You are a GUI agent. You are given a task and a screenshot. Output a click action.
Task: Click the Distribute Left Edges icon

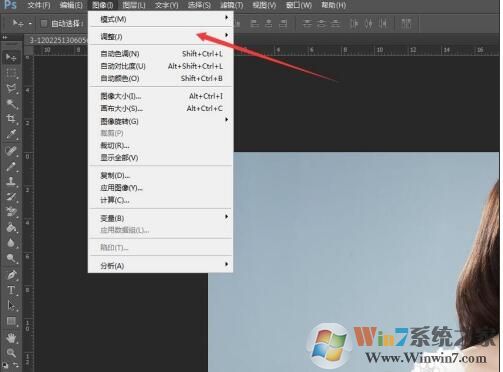click(x=354, y=23)
